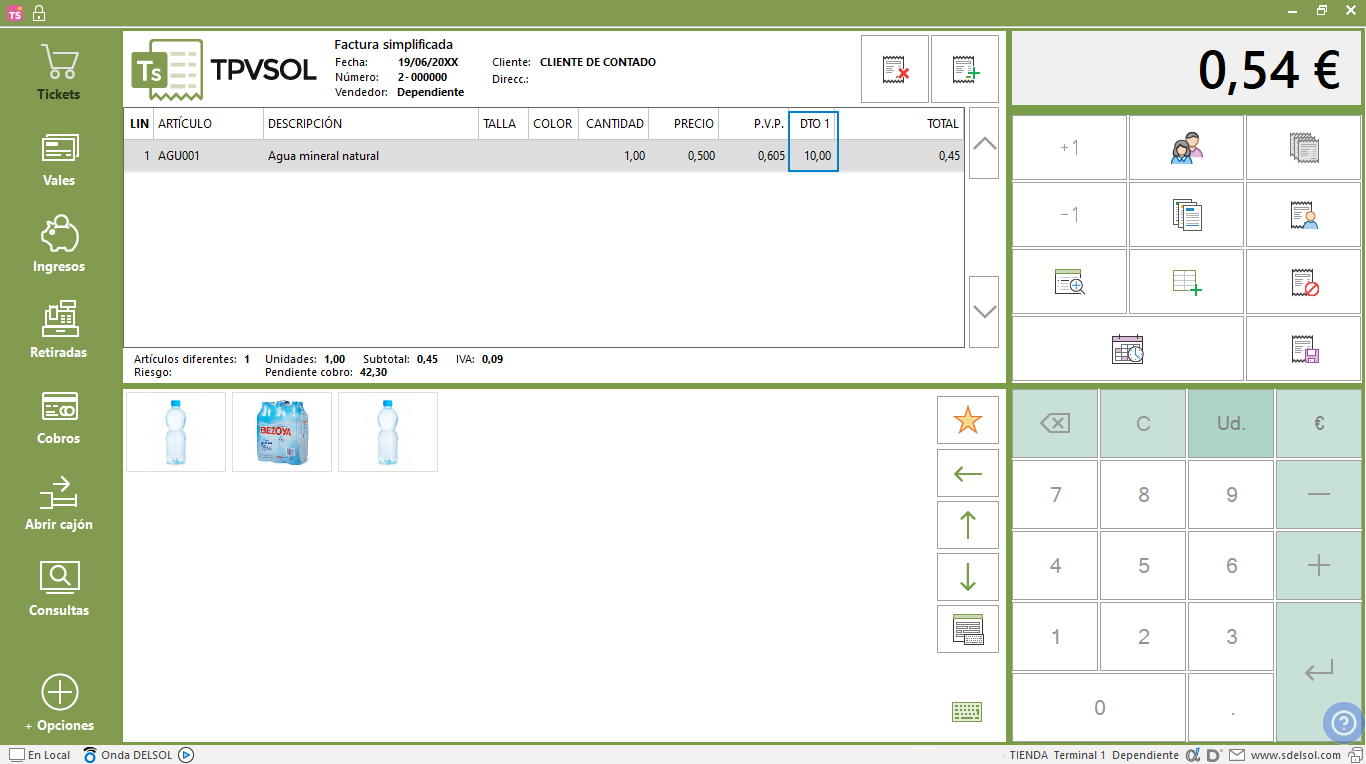
Task: Open the Cobros payment section
Action: pyautogui.click(x=59, y=417)
